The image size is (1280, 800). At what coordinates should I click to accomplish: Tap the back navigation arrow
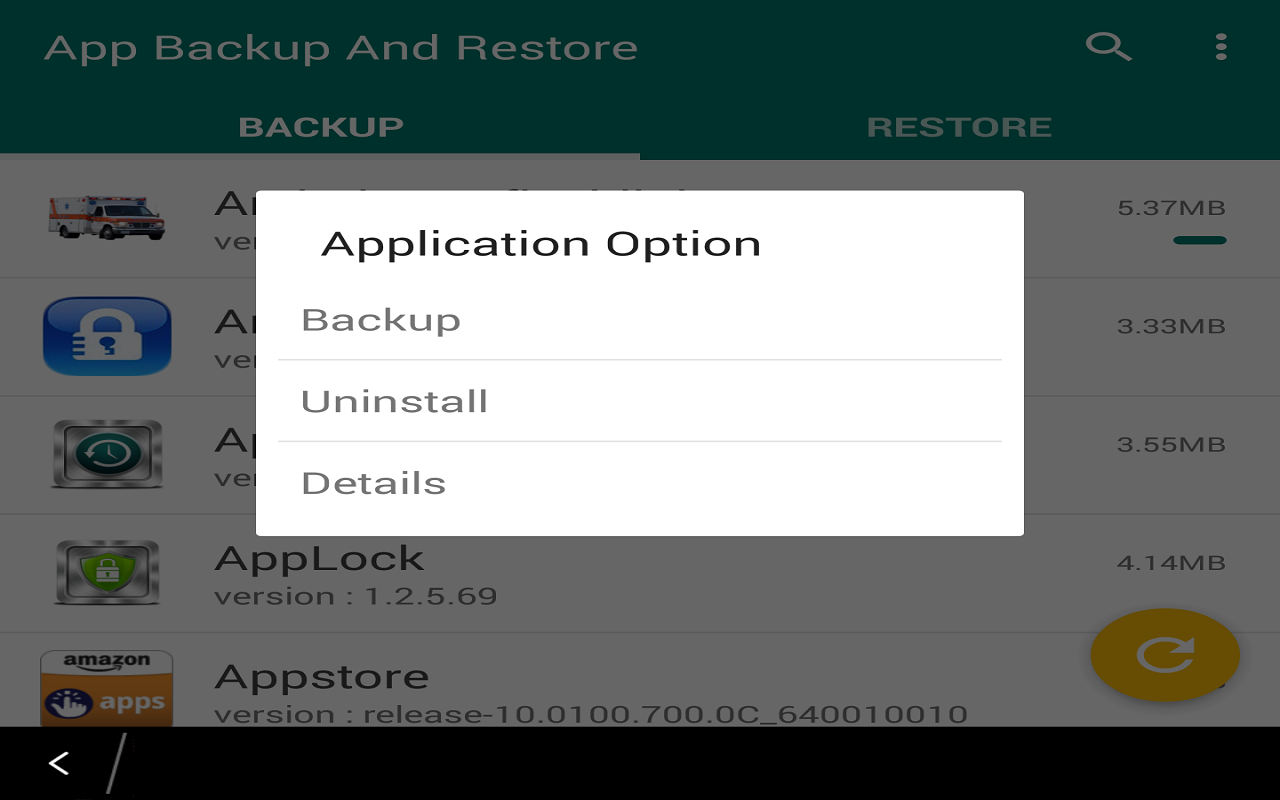57,763
